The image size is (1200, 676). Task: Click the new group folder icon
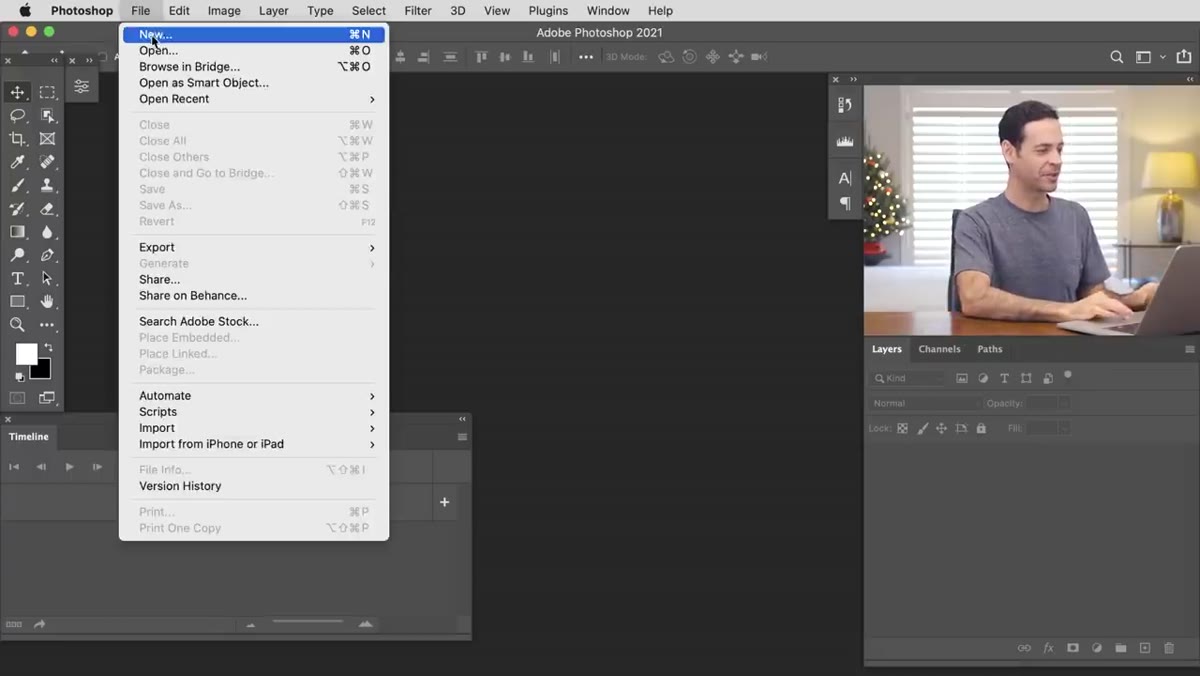click(1121, 648)
